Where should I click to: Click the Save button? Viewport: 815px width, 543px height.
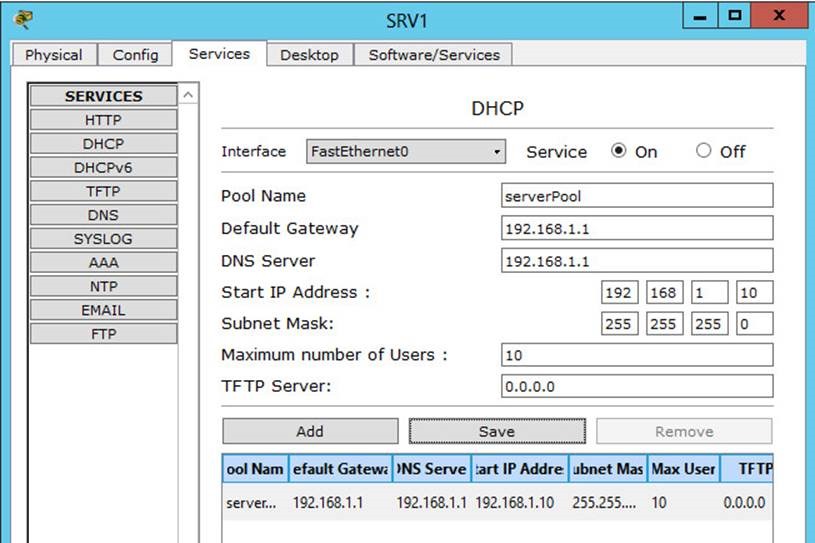click(497, 431)
